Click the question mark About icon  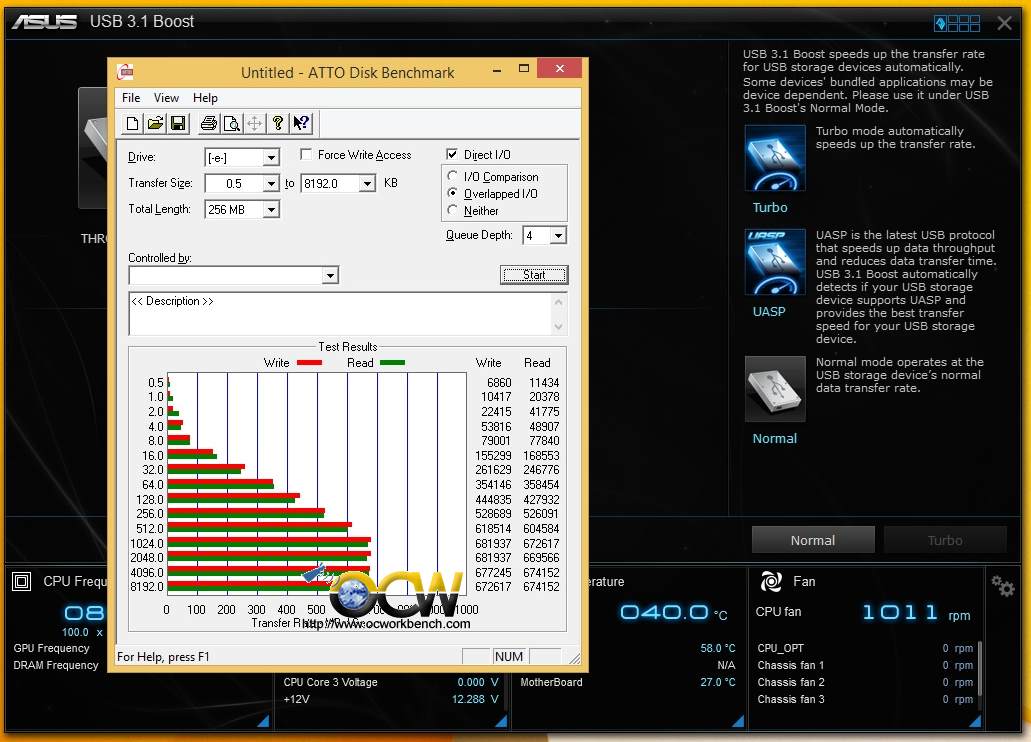coord(277,123)
